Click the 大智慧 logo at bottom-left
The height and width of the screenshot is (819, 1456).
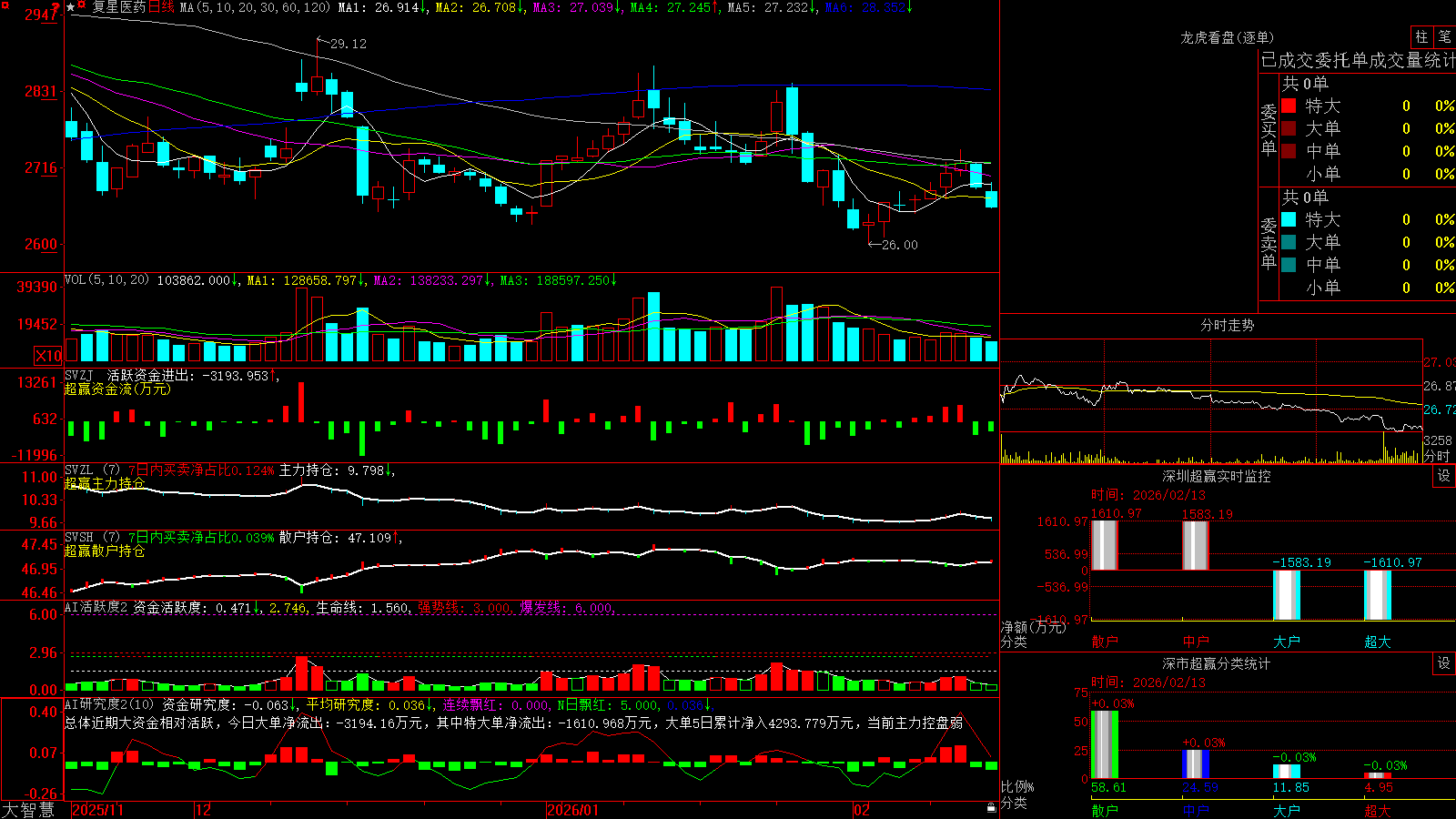coord(28,810)
